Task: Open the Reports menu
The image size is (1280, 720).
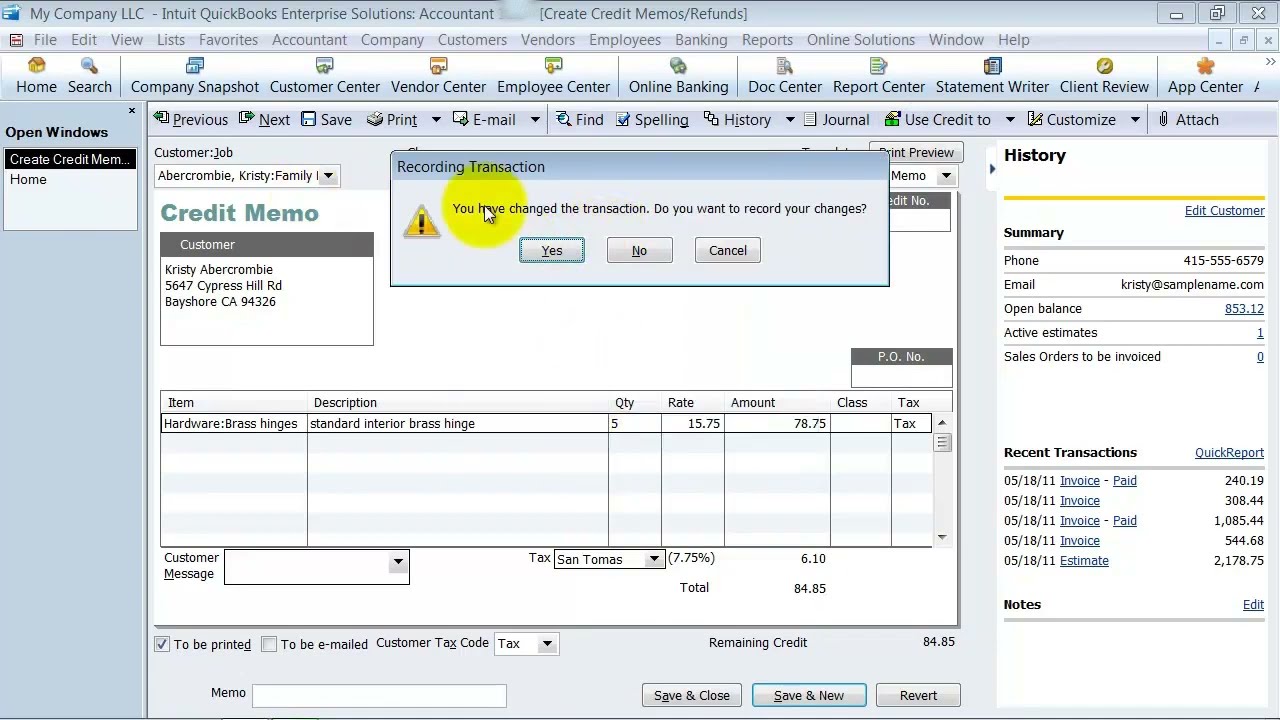Action: 767,40
